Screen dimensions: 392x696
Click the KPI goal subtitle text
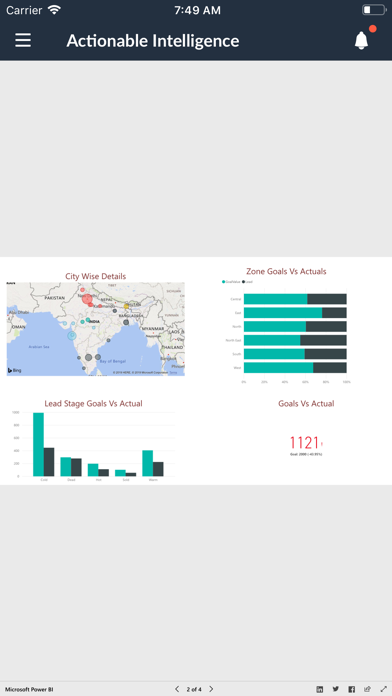[x=306, y=455]
